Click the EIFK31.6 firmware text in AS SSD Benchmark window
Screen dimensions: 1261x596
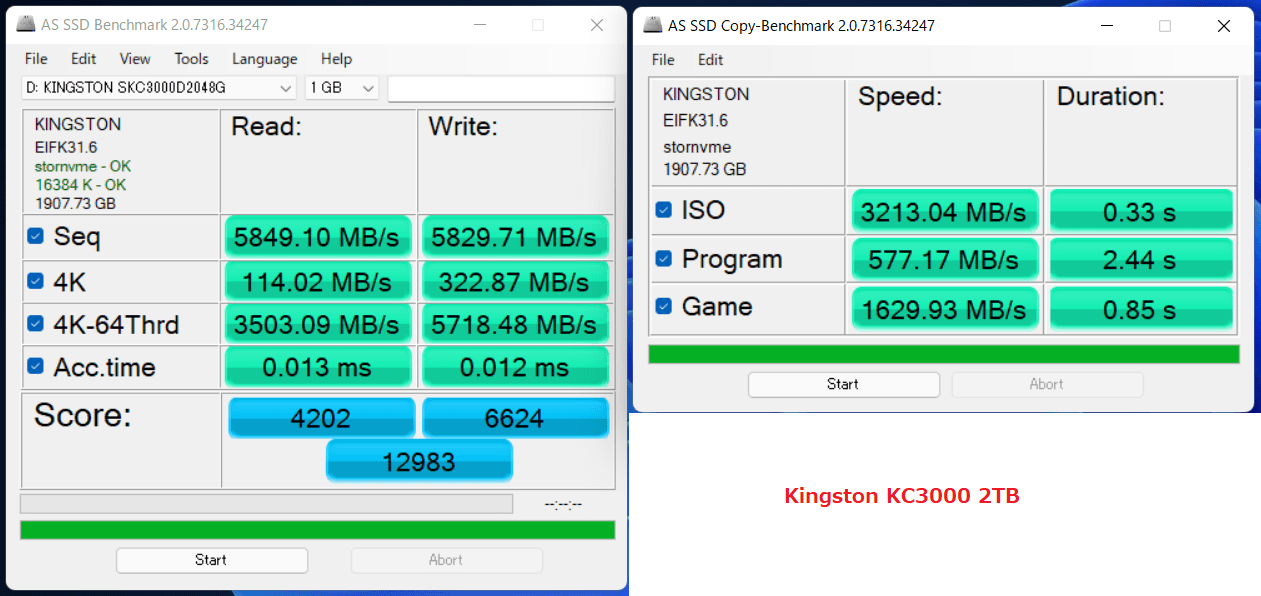click(x=67, y=147)
